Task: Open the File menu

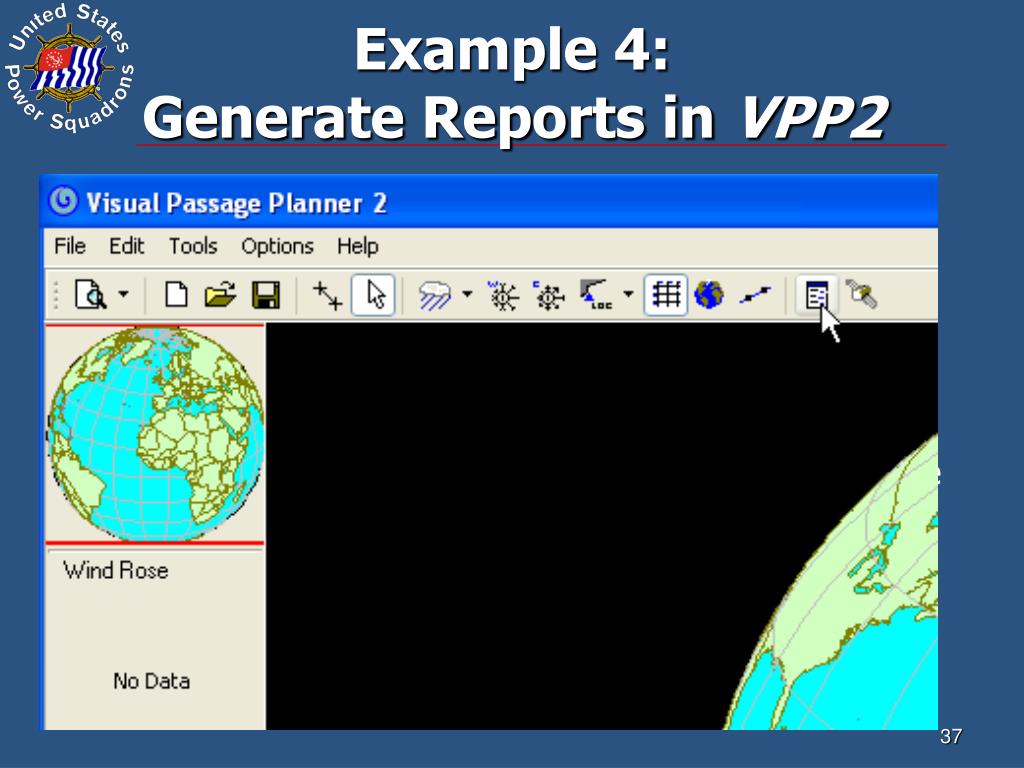Action: tap(70, 246)
